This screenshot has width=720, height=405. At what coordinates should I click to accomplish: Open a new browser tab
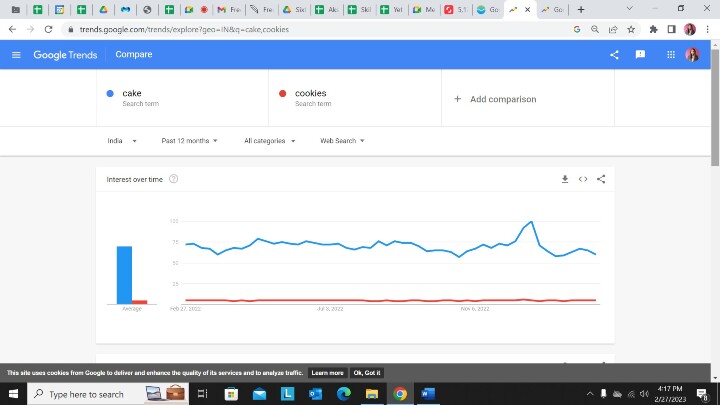pyautogui.click(x=581, y=10)
